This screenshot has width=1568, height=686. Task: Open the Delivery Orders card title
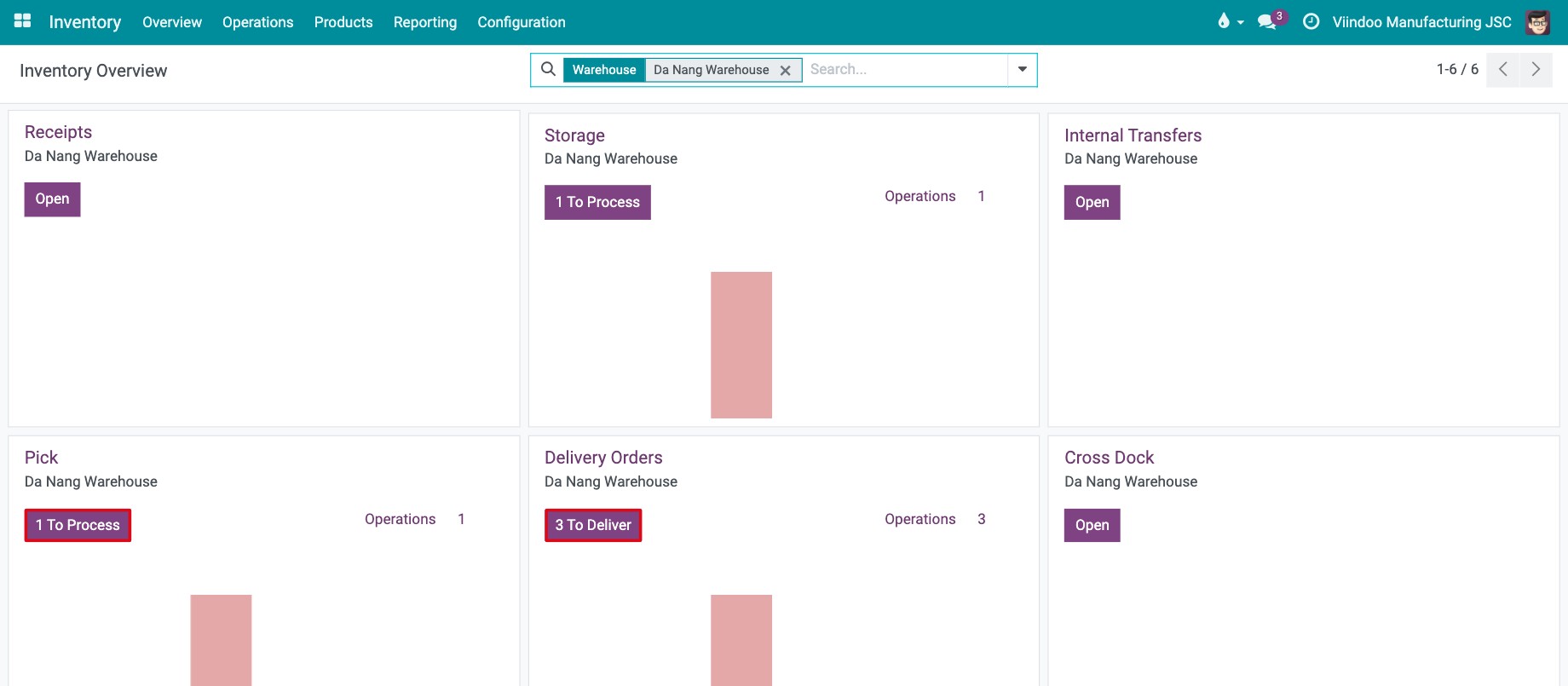point(603,458)
